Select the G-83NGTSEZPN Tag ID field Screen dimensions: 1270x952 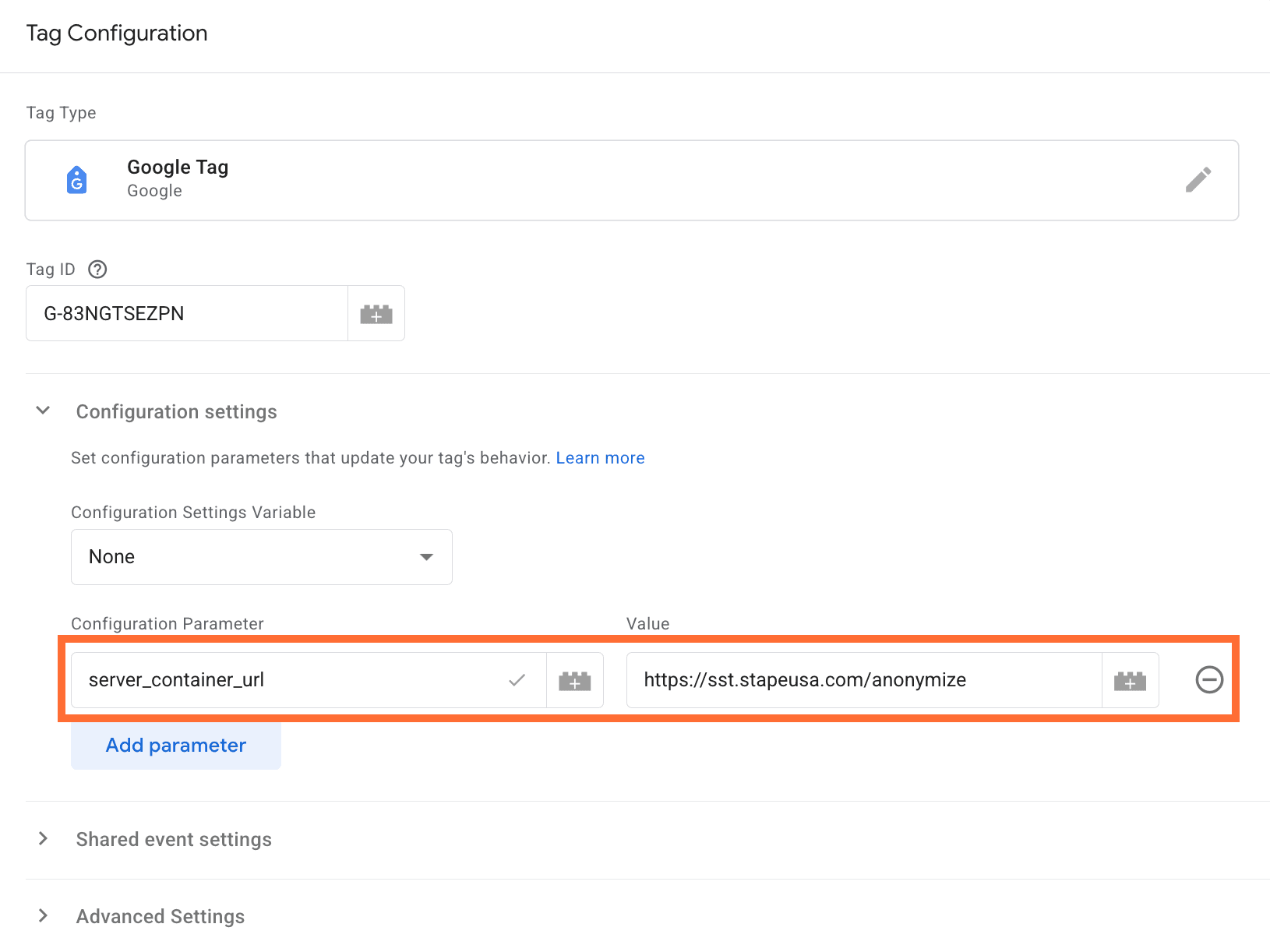[x=185, y=313]
